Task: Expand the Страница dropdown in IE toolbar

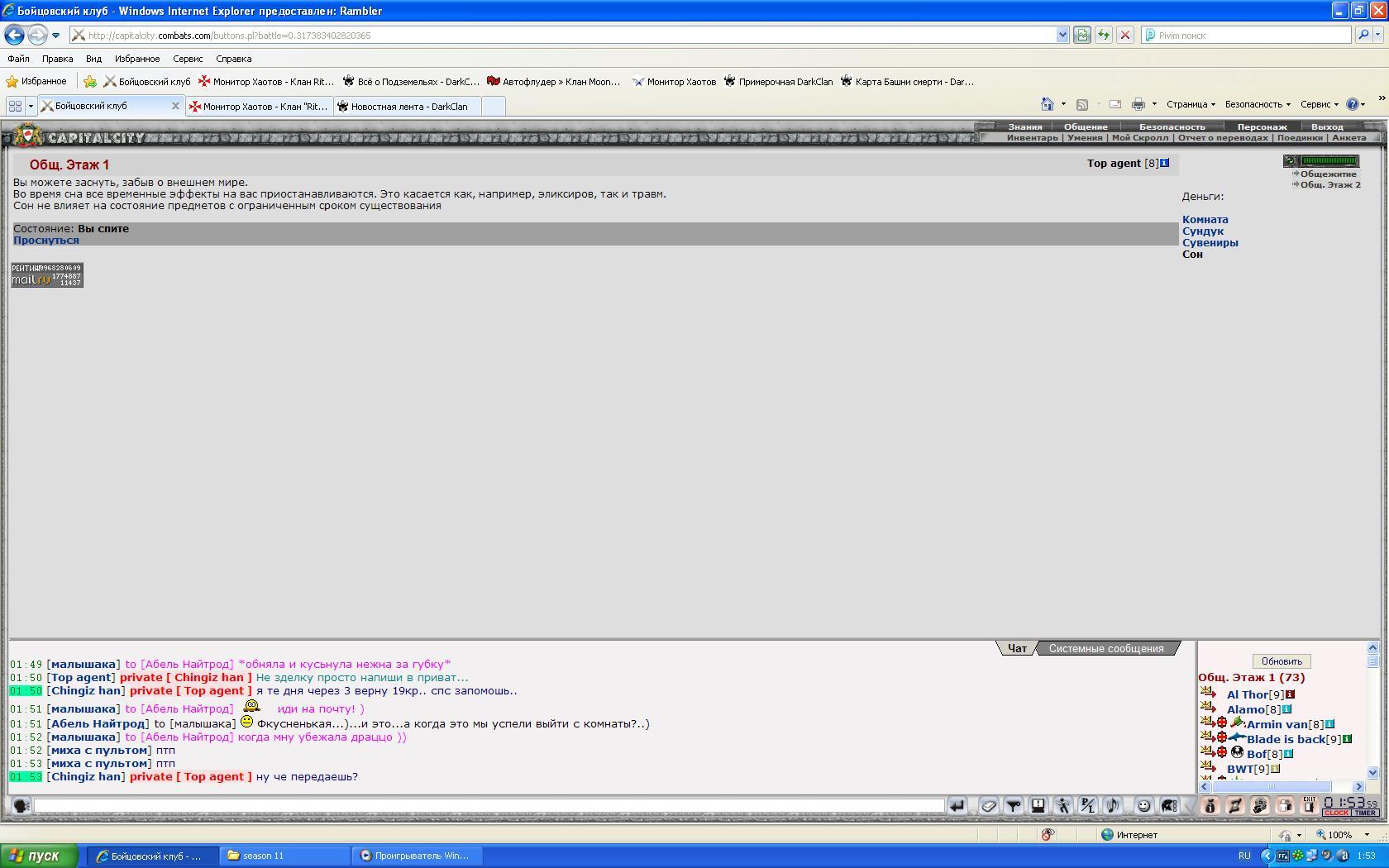Action: click(x=1191, y=104)
